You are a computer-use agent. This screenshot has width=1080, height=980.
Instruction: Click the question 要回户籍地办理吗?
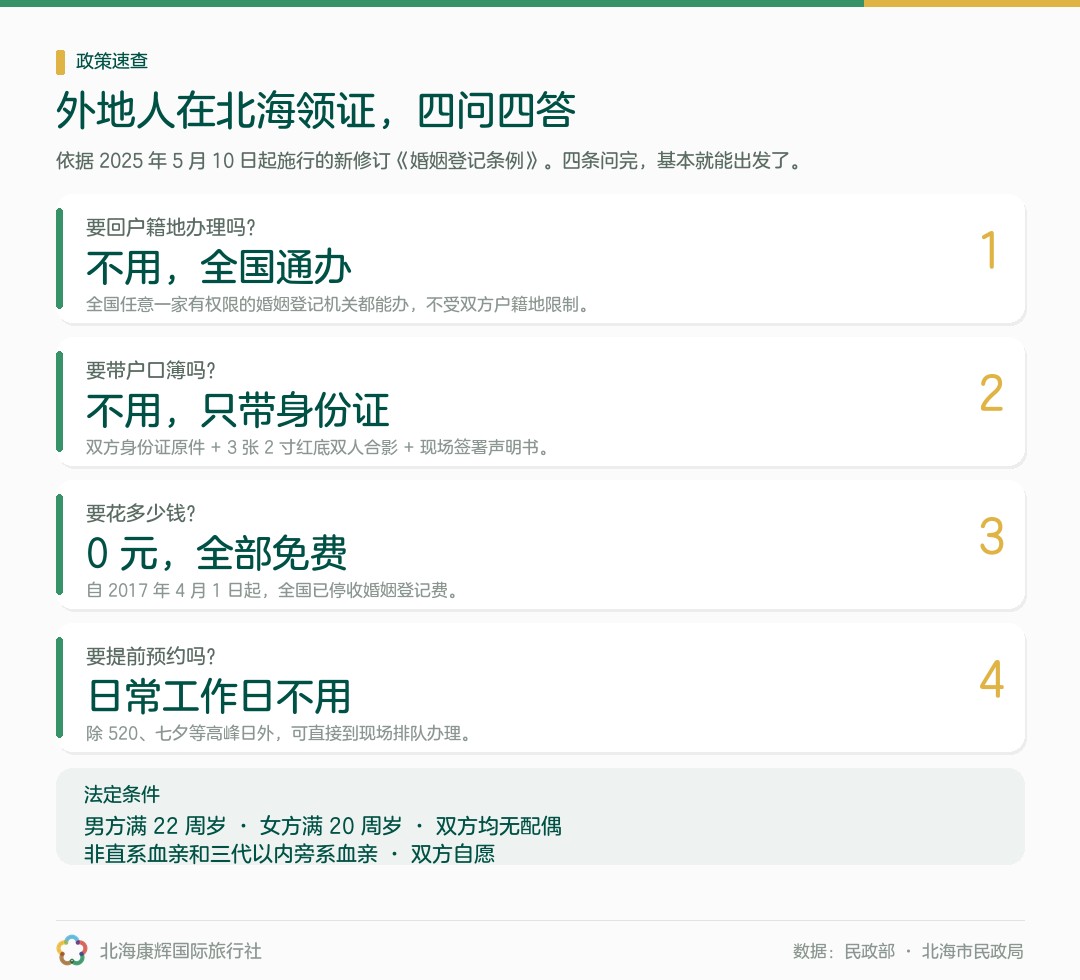(x=171, y=227)
